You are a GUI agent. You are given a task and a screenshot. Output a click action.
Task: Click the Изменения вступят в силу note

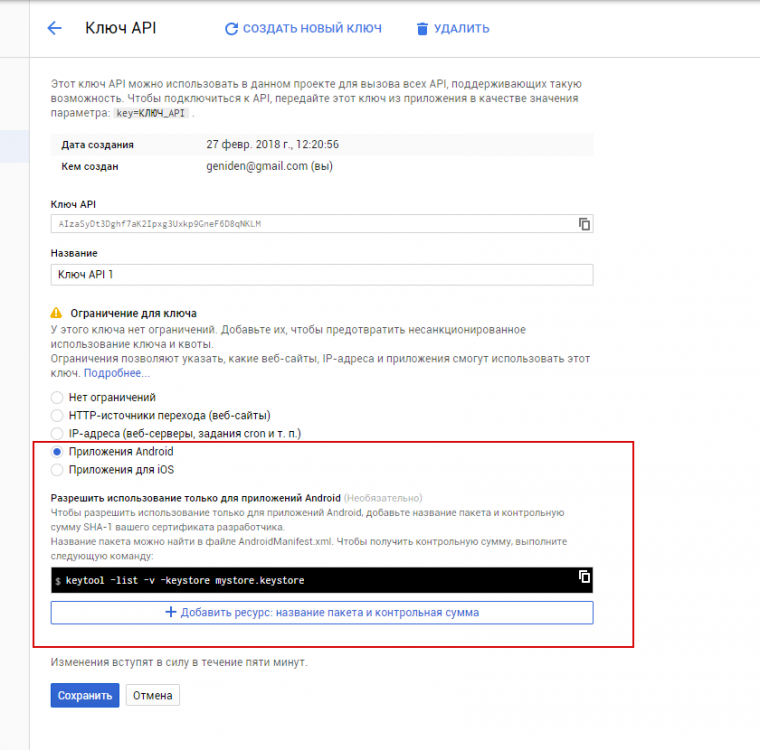[x=179, y=662]
